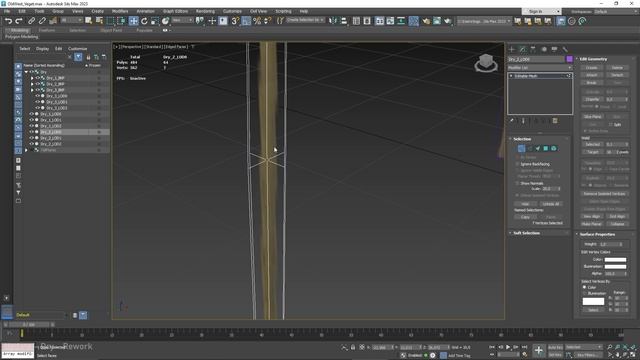The width and height of the screenshot is (640, 360).
Task: Expand the Dry_2_BNF tree node
Action: click(32, 84)
